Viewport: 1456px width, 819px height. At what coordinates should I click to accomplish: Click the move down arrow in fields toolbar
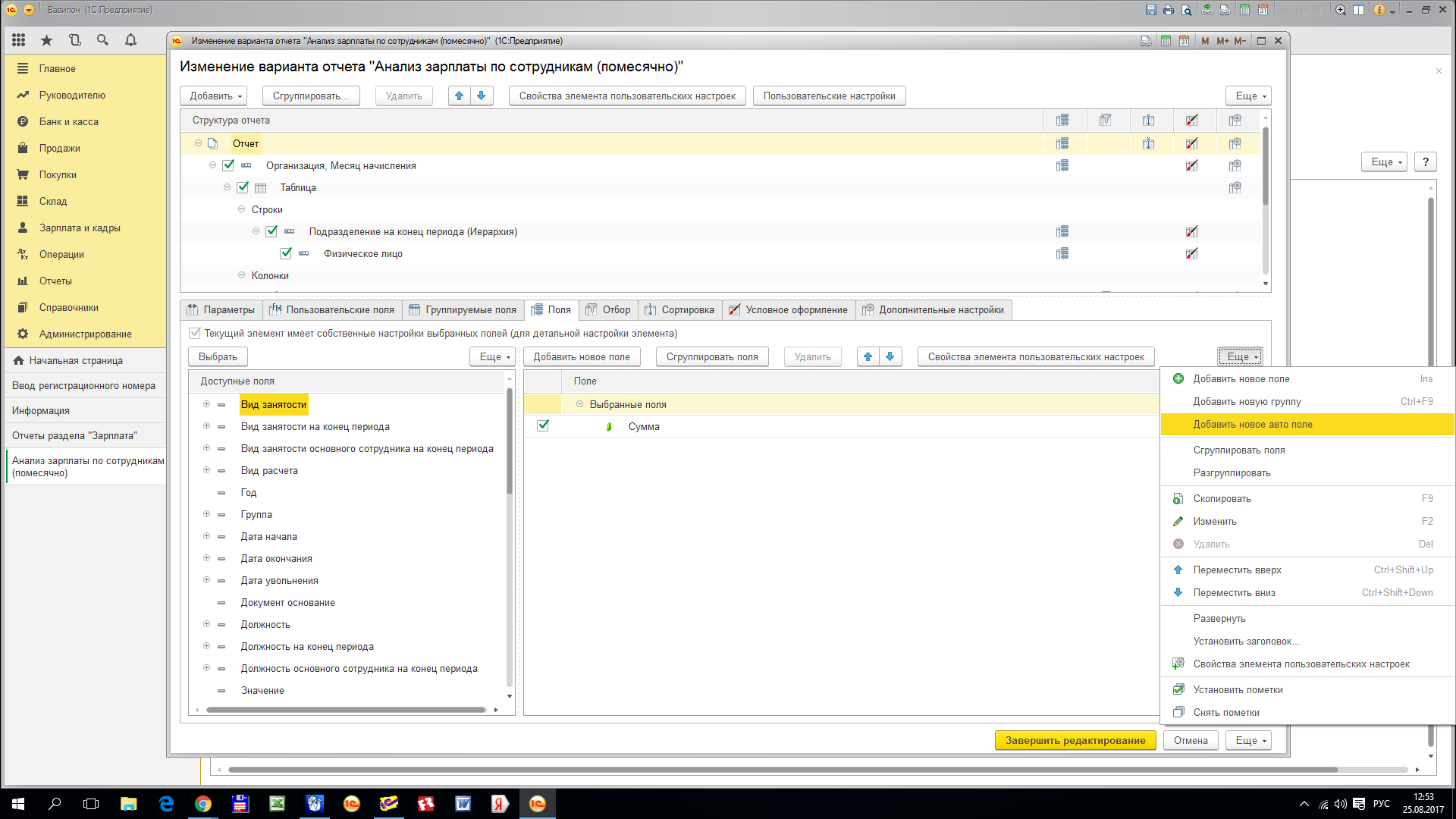(x=890, y=356)
